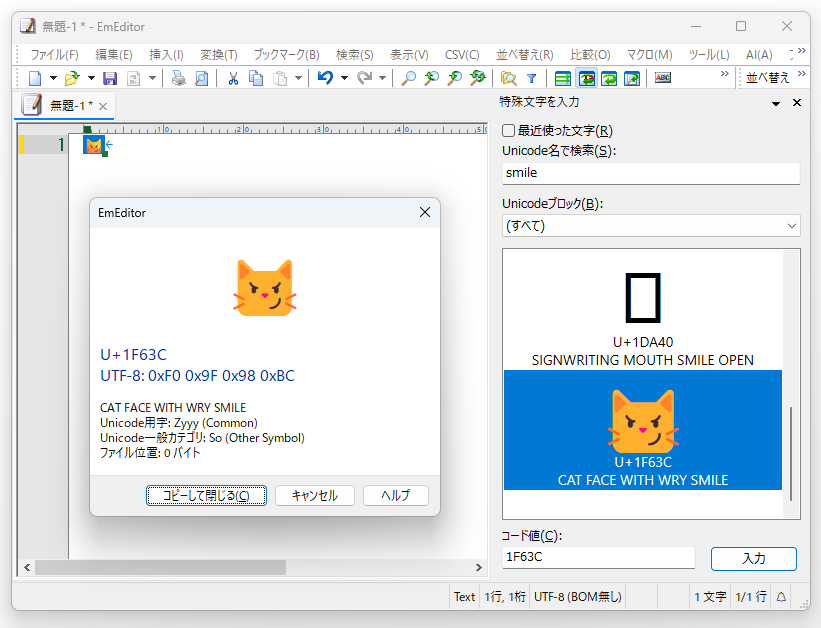The image size is (821, 628).
Task: Open the AI(A) menu
Action: coord(759,55)
